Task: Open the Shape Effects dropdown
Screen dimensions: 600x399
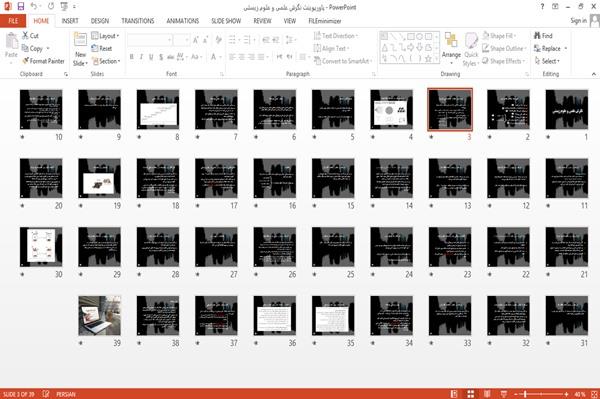Action: [x=503, y=61]
